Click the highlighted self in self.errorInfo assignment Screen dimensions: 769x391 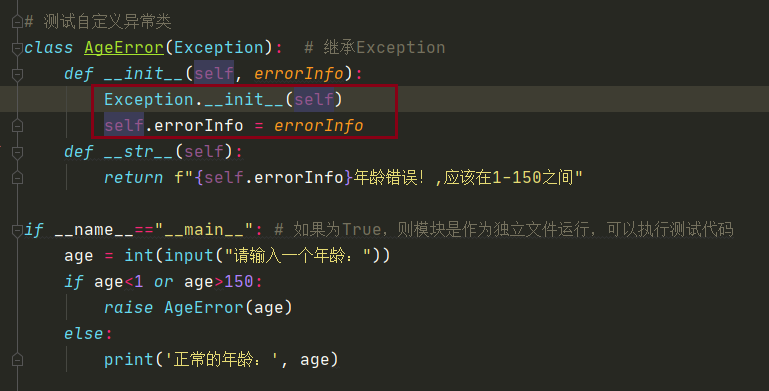coord(124,126)
